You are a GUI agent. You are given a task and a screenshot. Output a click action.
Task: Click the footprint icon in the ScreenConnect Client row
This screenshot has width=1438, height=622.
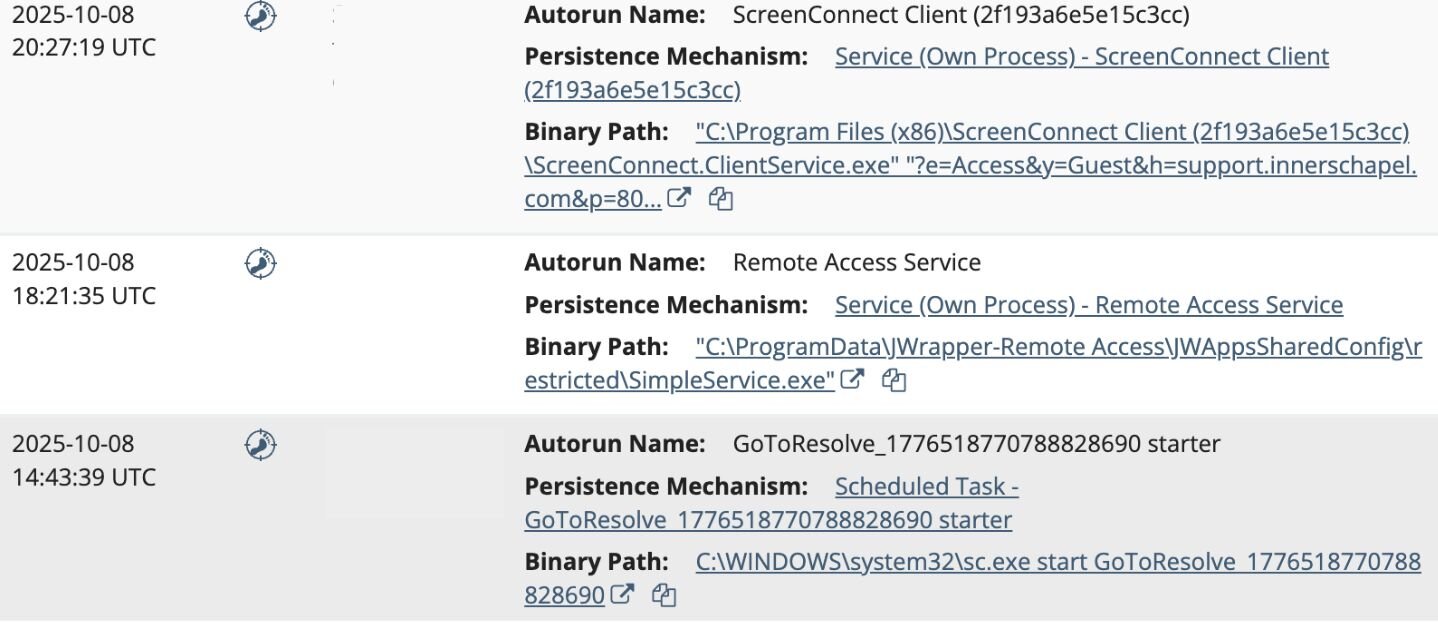tap(260, 17)
